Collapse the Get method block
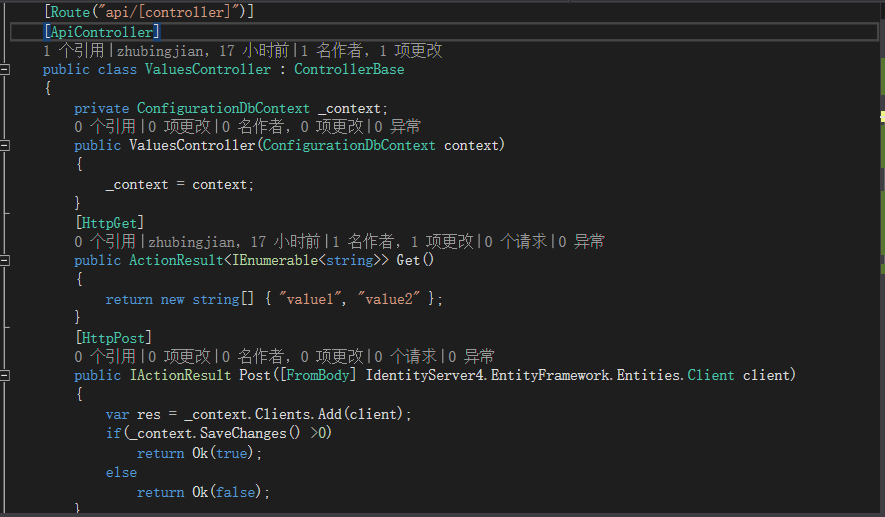 [x=6, y=261]
